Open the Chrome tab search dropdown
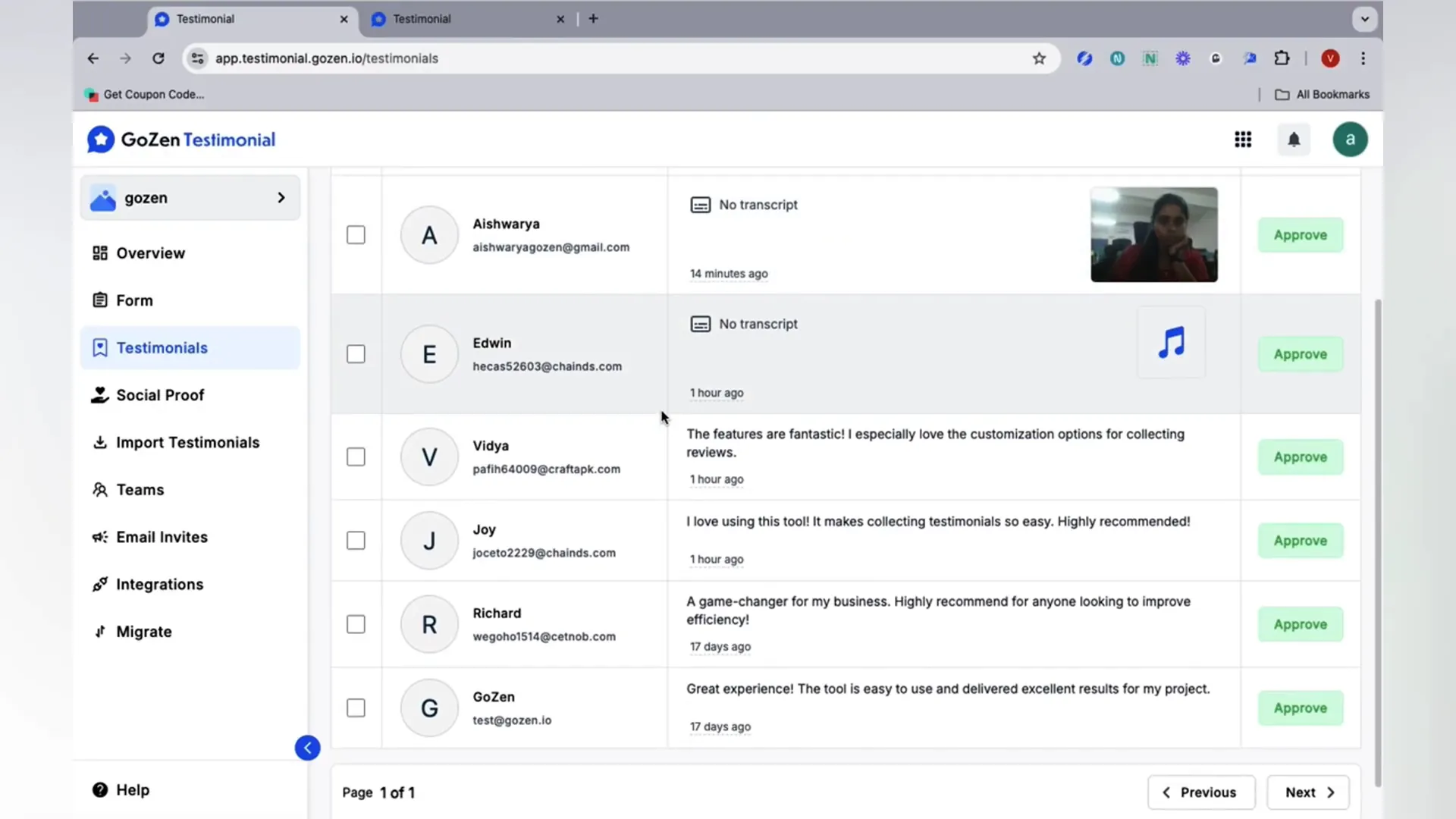1456x819 pixels. [1364, 19]
